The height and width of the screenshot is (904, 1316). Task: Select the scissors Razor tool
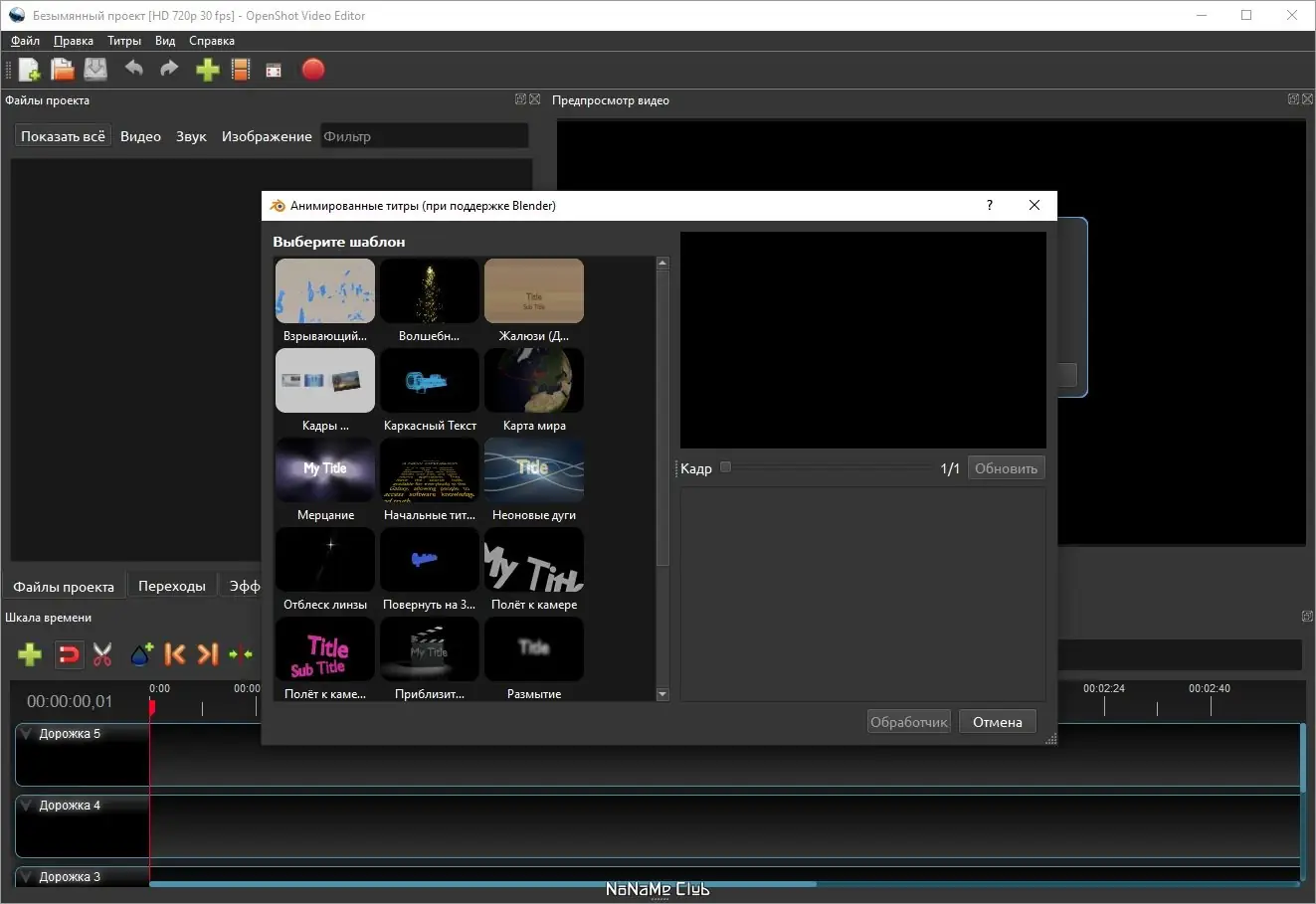[x=102, y=654]
